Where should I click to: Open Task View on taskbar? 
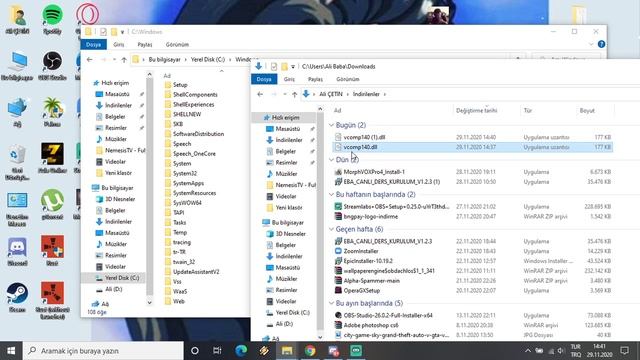point(217,351)
